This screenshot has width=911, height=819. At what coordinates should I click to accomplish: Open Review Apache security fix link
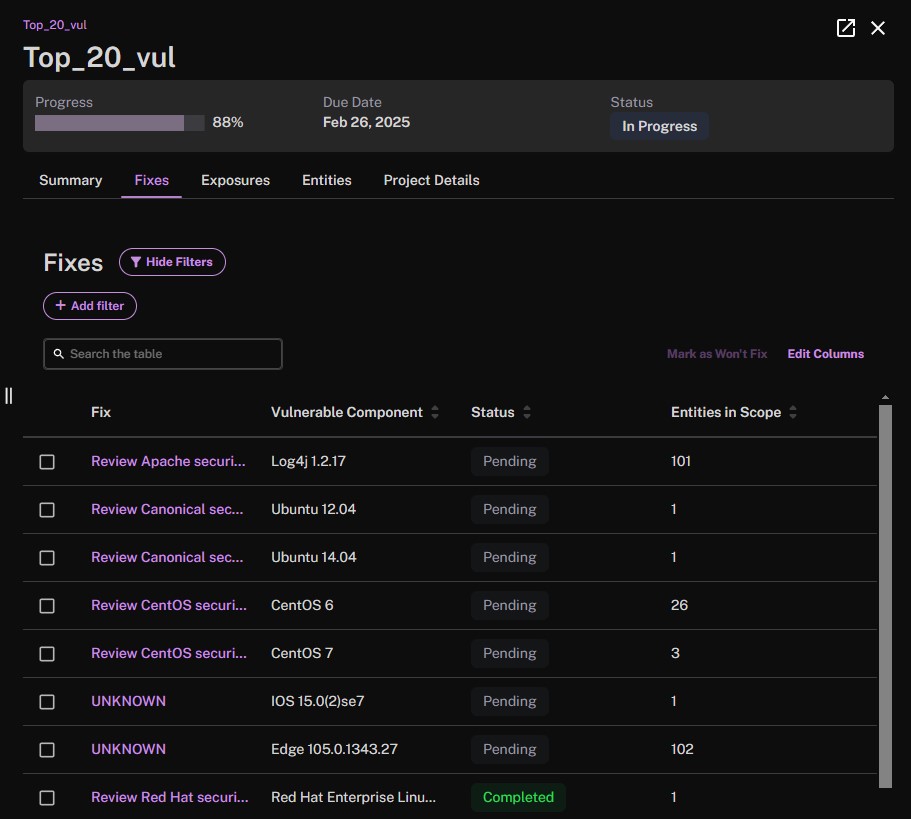(168, 461)
